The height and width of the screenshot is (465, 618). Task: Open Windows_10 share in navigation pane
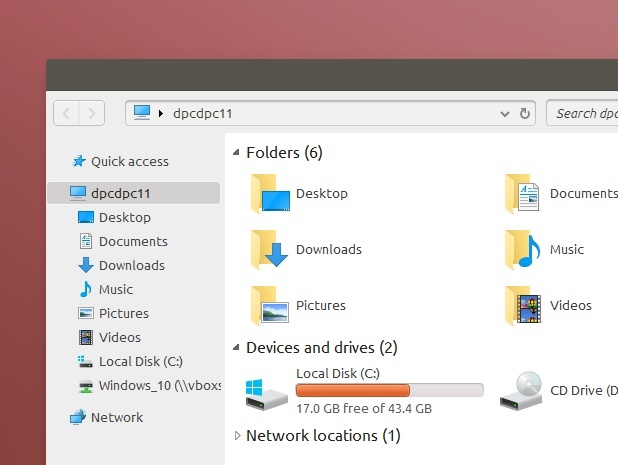[x=160, y=385]
